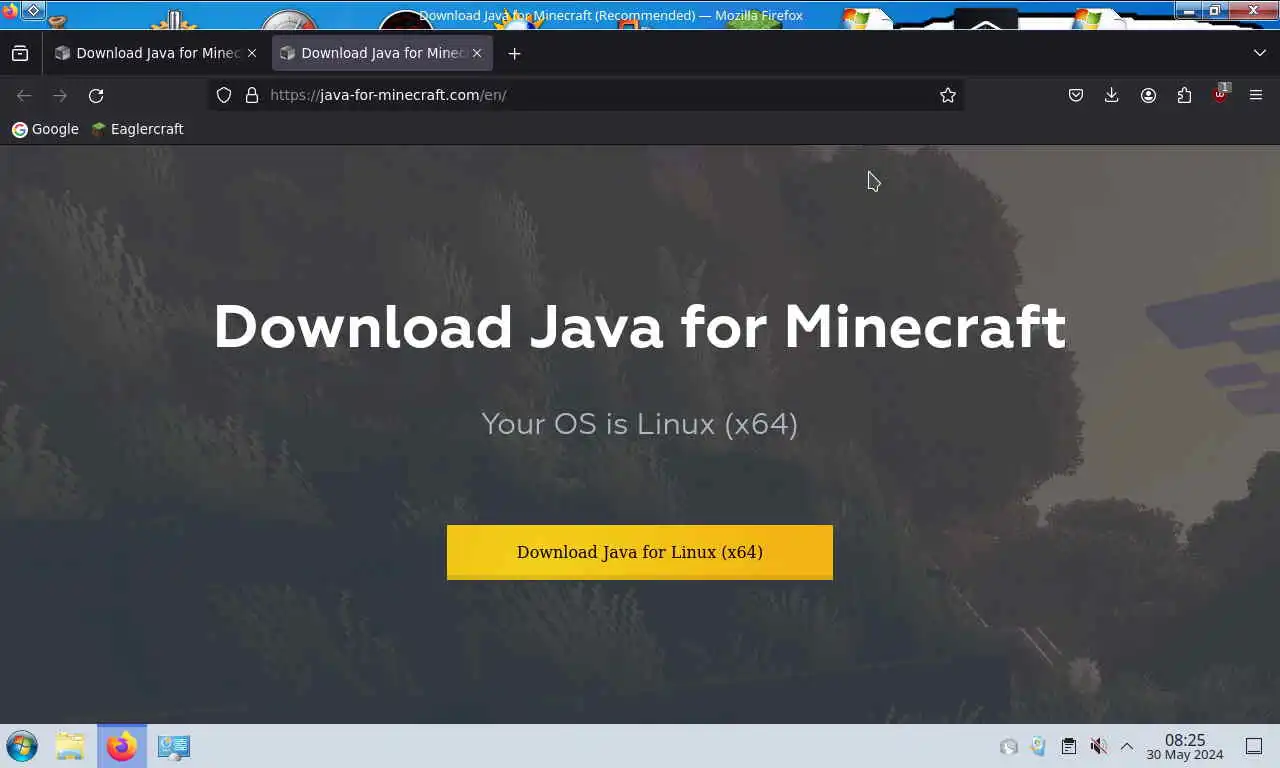Open the Firefox hamburger application menu
The width and height of the screenshot is (1280, 768).
coord(1256,95)
